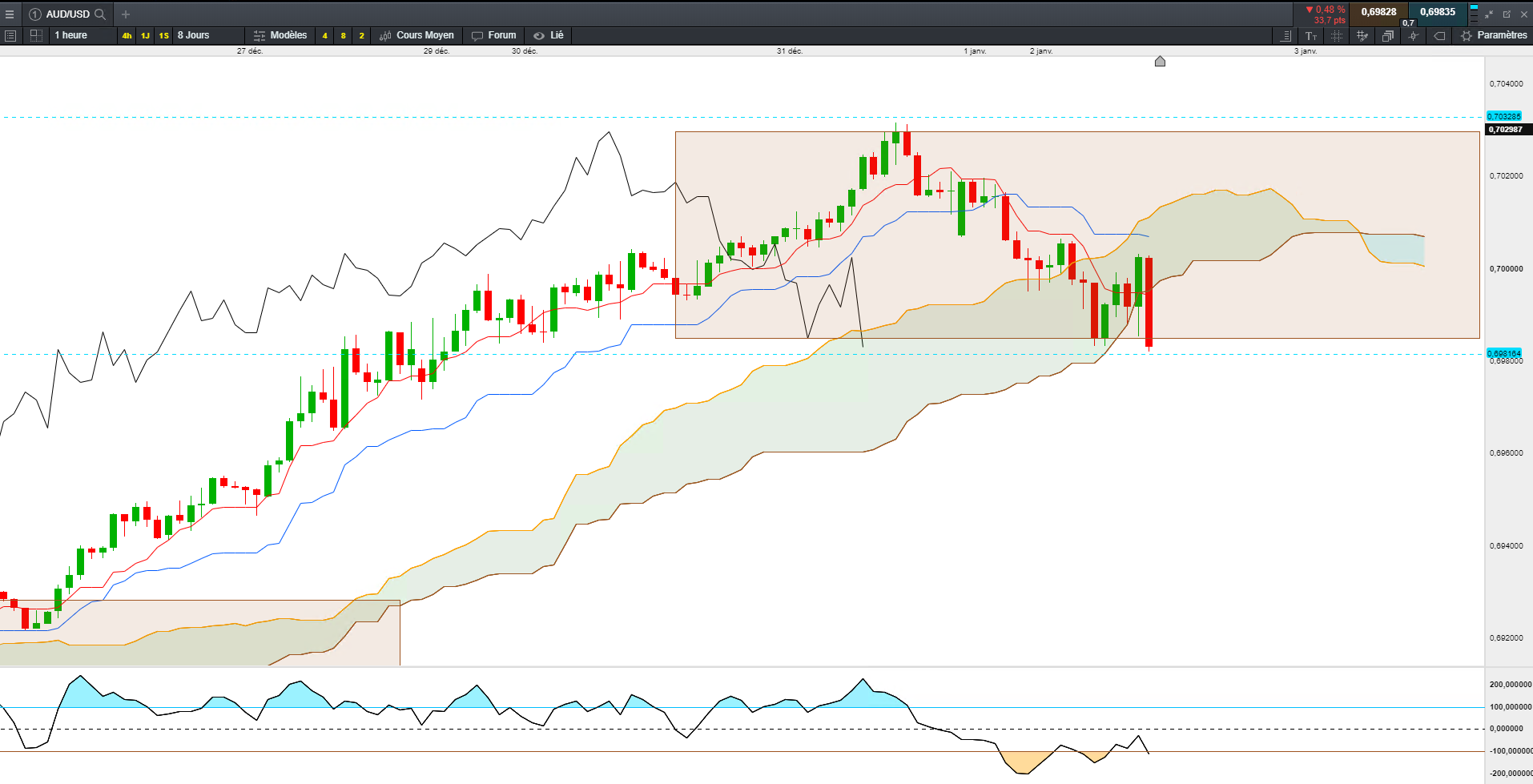The image size is (1533, 784).
Task: Click the stacked windows icon
Action: 1387,35
